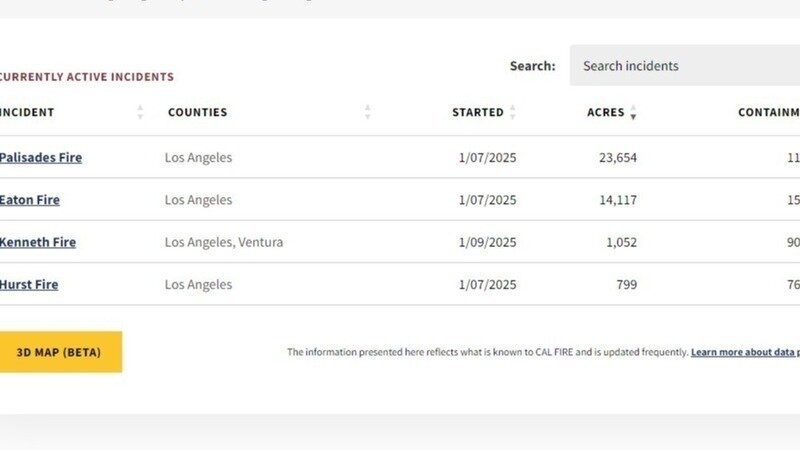The image size is (800, 450).
Task: Launch the 3D MAP (BETA) button
Action: (59, 352)
